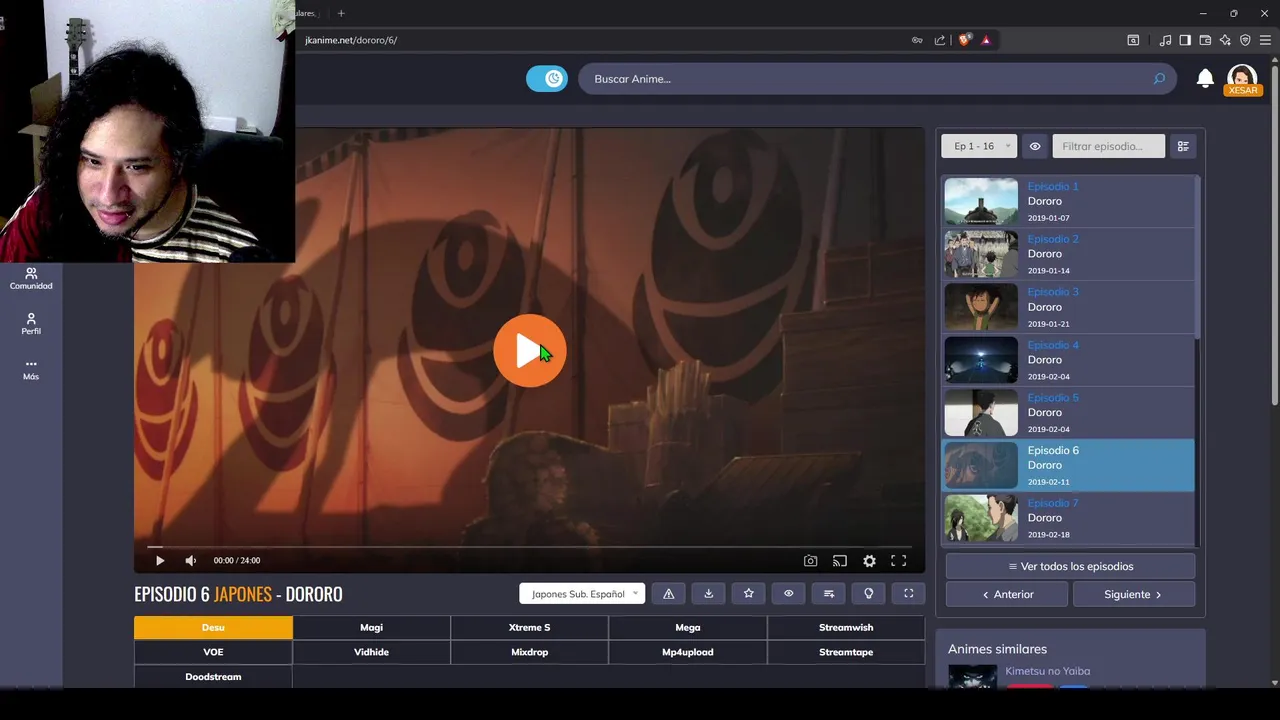Download the episode via the download icon
This screenshot has height=720, width=1280.
point(709,594)
